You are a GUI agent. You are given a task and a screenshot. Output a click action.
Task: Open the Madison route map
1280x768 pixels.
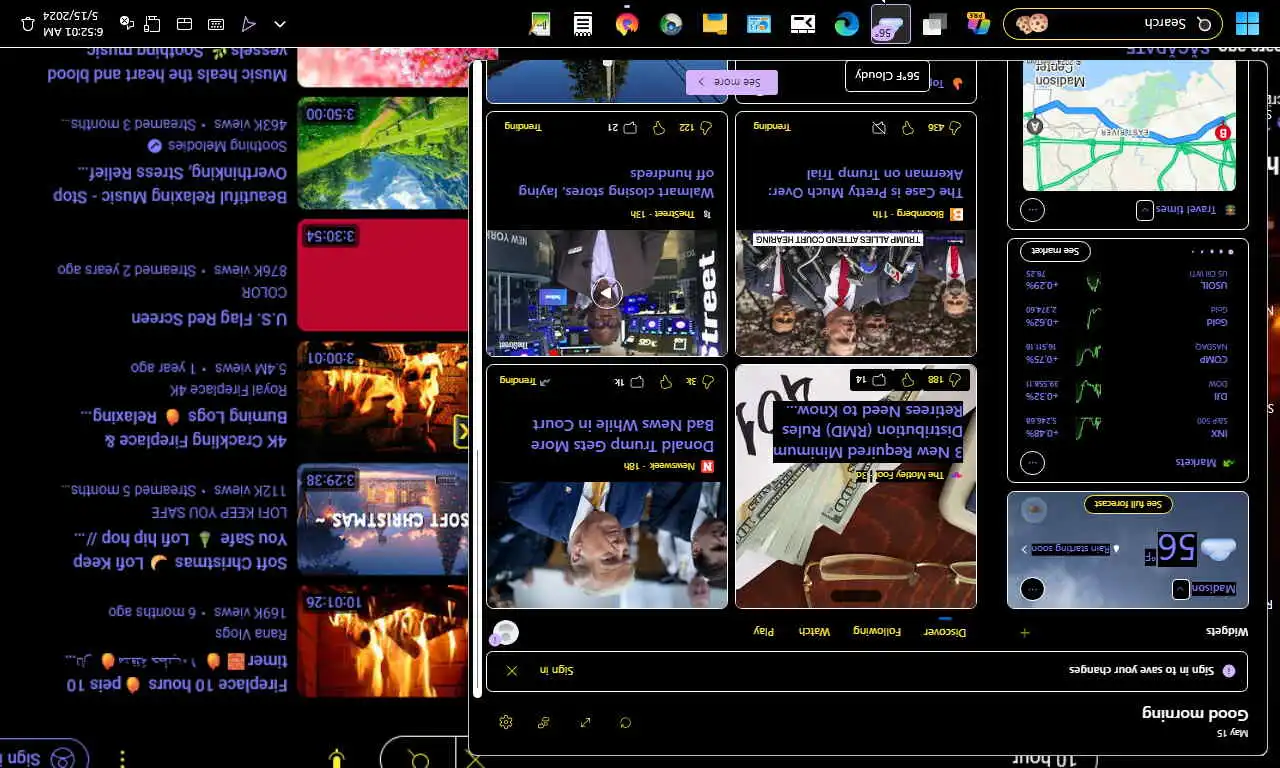point(1129,125)
